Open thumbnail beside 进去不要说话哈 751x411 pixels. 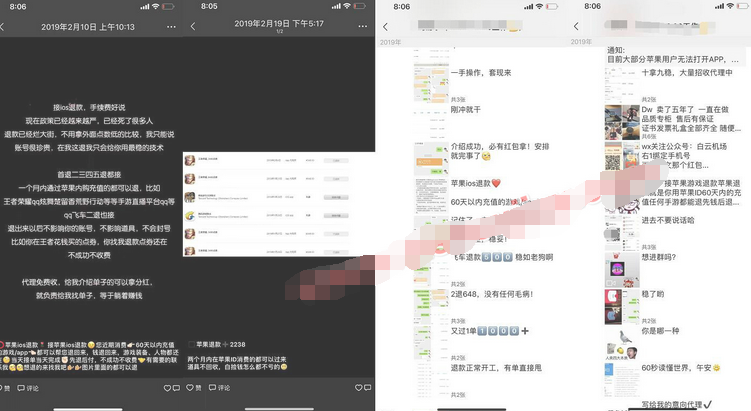coord(622,233)
